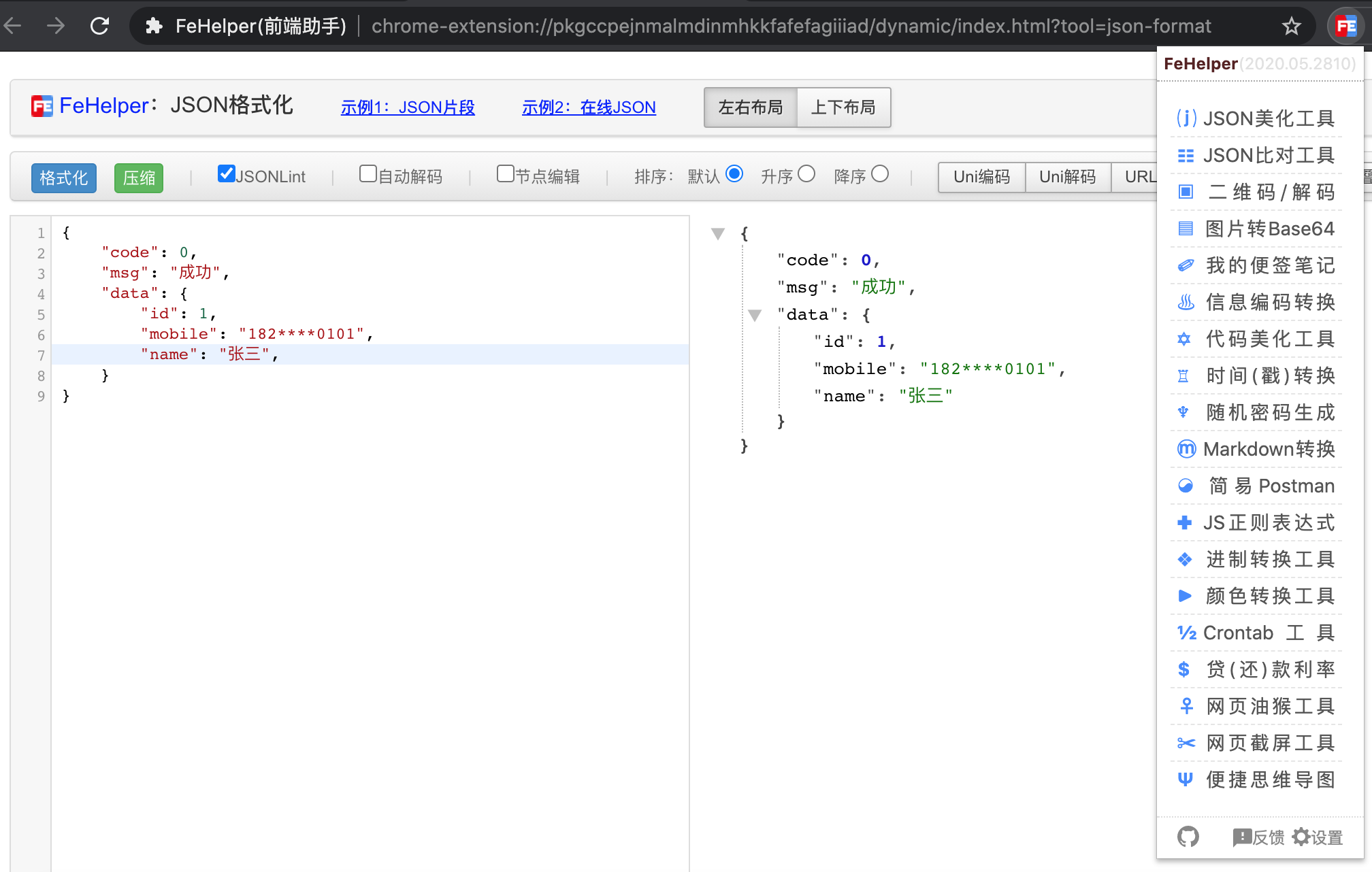Screen dimensions: 1372x872
Task: Open 示例2:在线JSON link
Action: (x=589, y=107)
